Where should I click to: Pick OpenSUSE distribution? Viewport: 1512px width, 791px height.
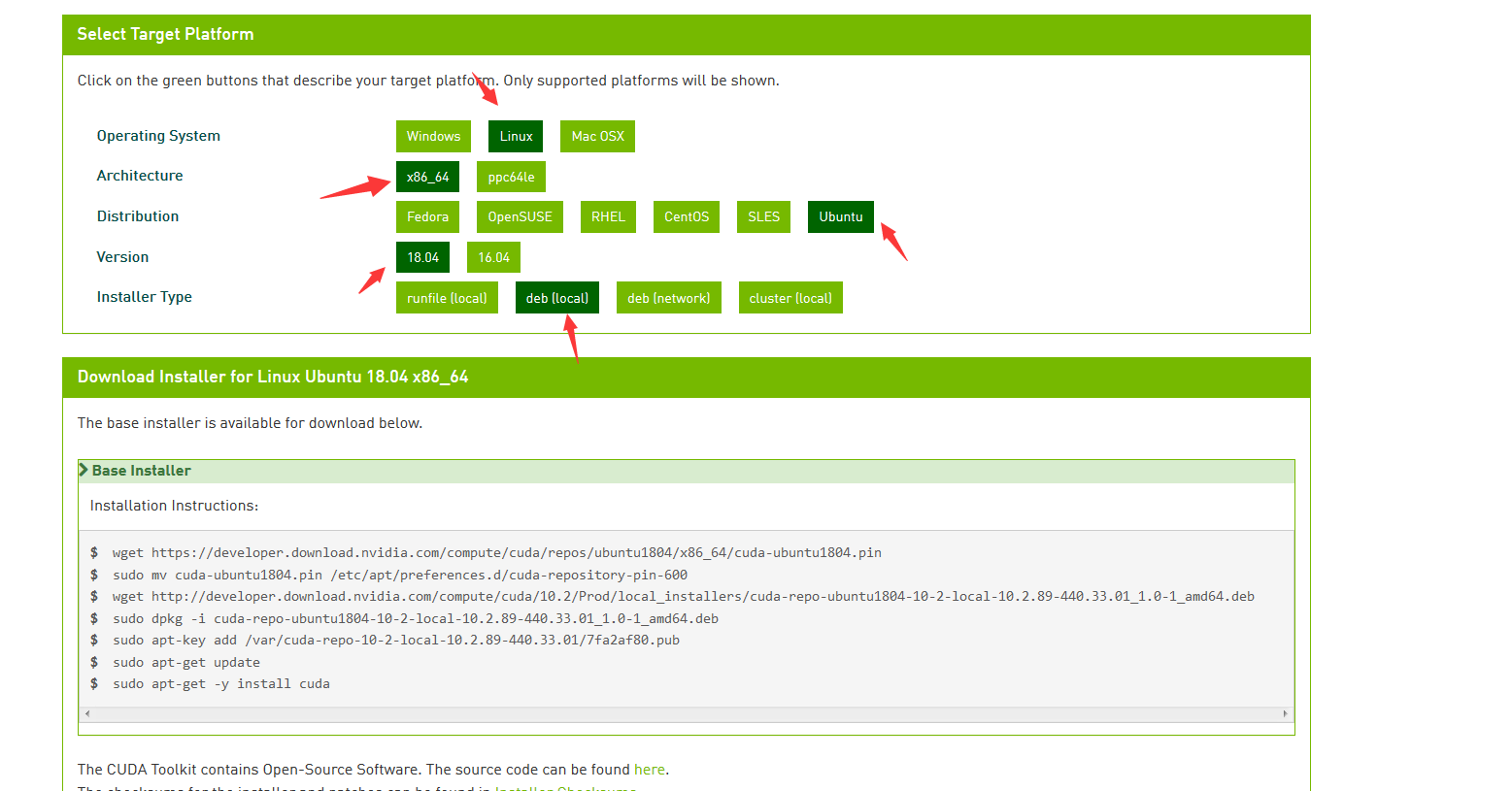pos(520,216)
